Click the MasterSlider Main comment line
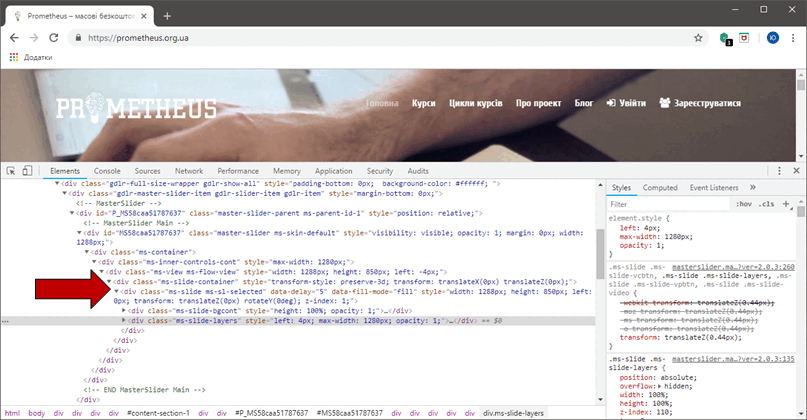This screenshot has height=420, width=807. pos(136,223)
